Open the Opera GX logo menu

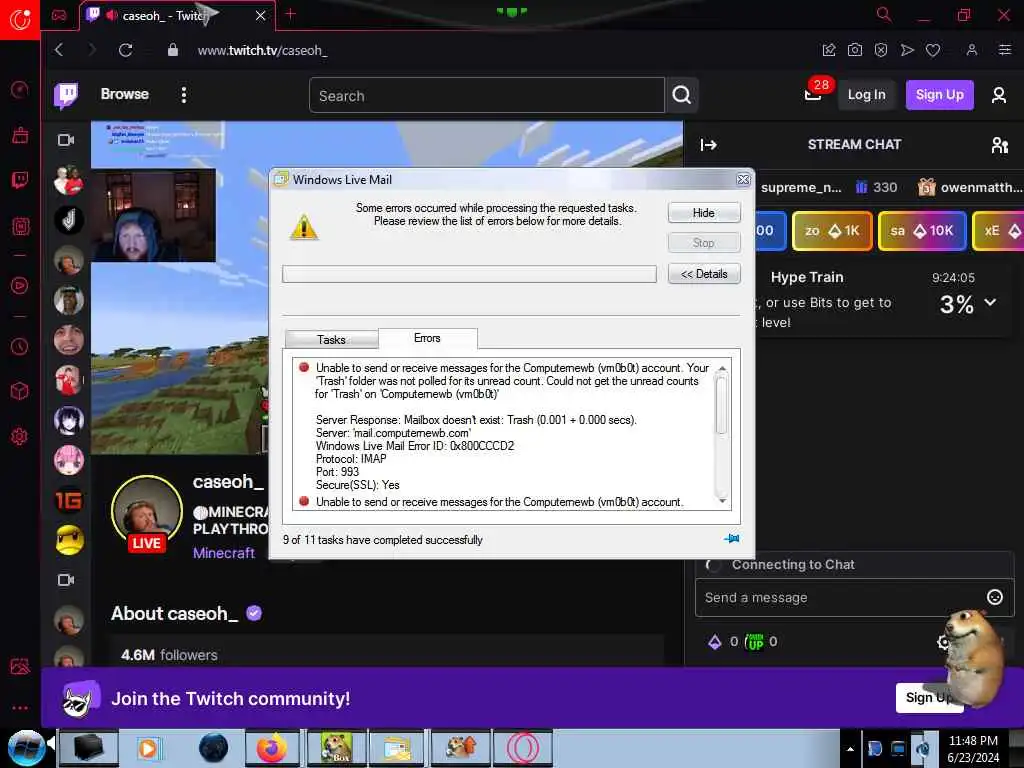(x=20, y=20)
